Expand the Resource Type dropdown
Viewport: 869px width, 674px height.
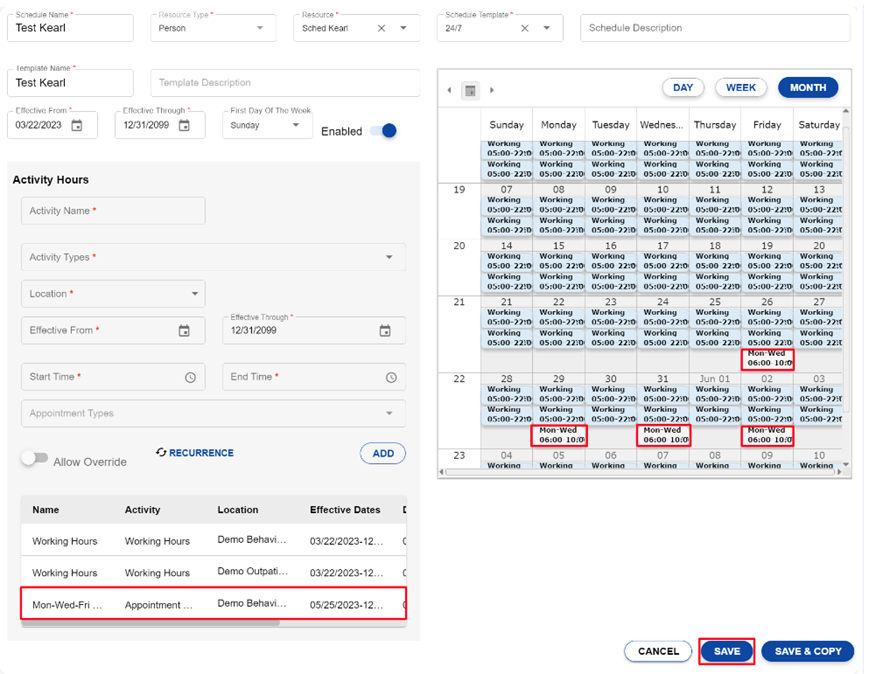click(x=260, y=29)
